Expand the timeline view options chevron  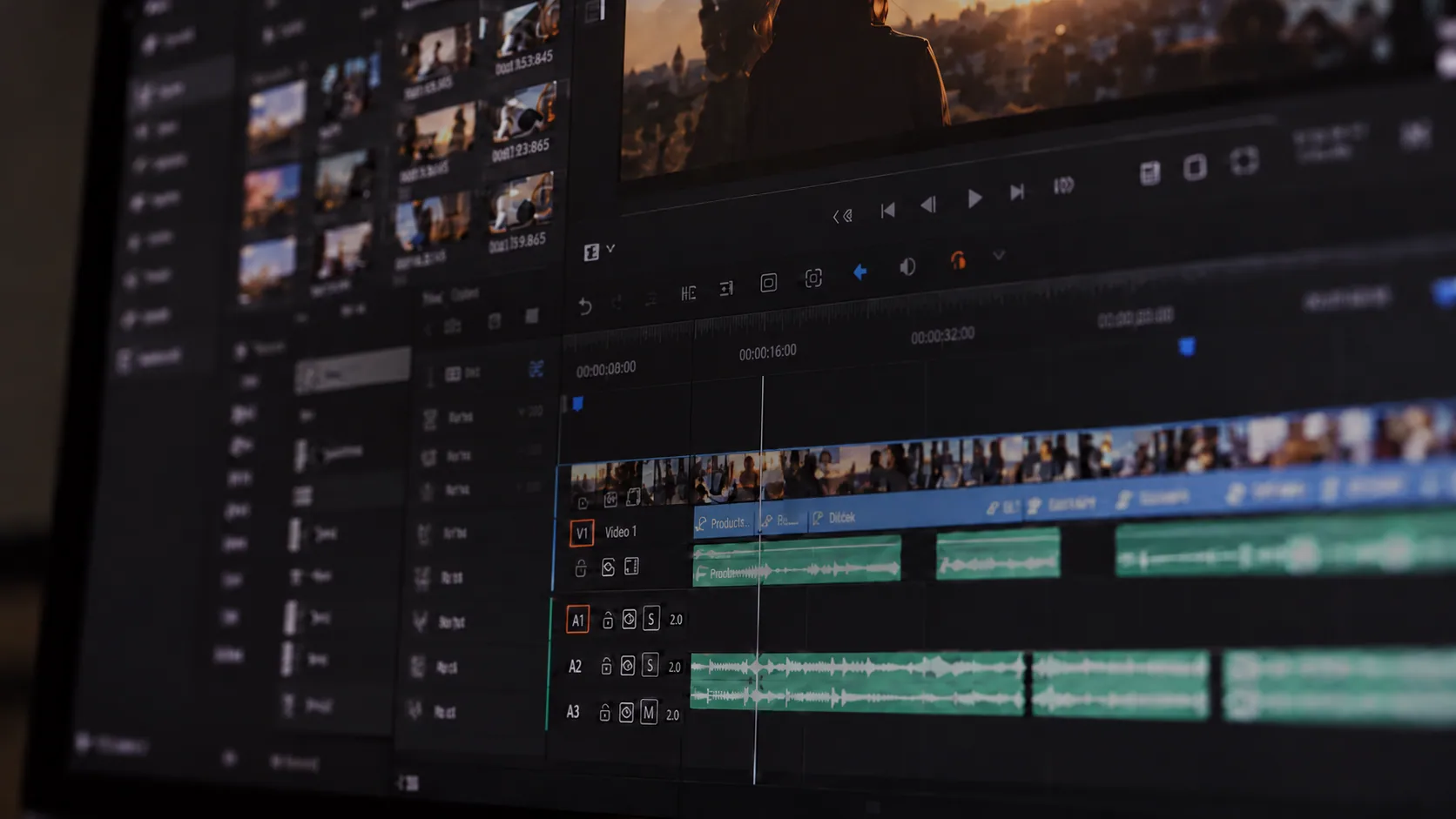610,249
